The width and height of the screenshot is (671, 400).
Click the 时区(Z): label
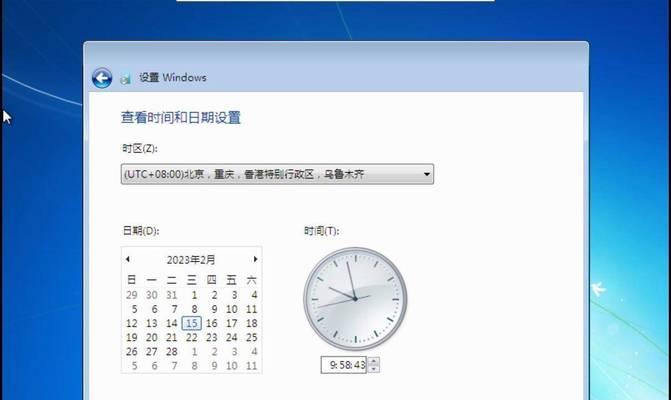pos(140,148)
